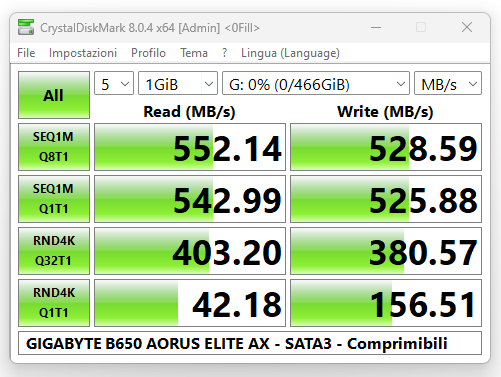Image resolution: width=501 pixels, height=377 pixels.
Task: Select the 552.14 read result
Action: pos(190,147)
